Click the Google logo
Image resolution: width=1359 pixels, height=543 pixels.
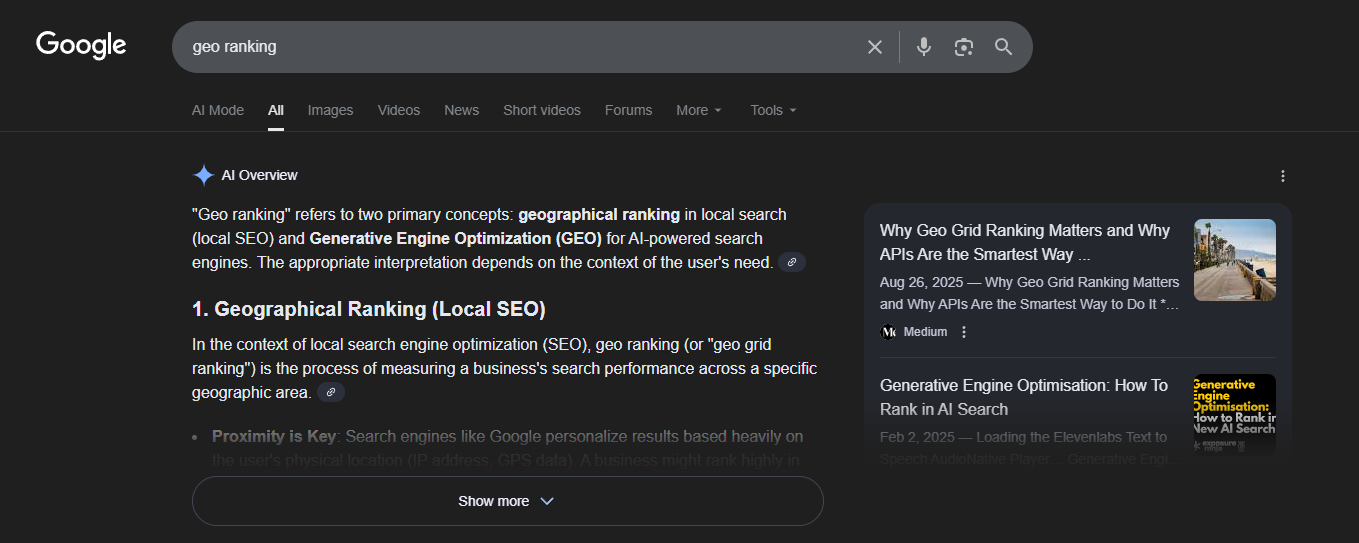[x=81, y=45]
